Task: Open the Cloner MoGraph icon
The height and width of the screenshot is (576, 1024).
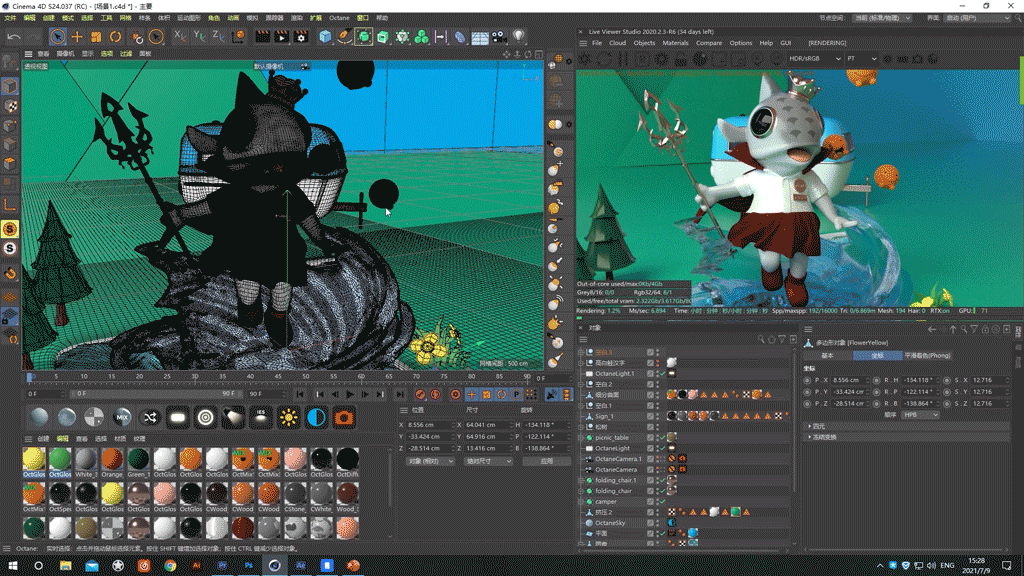Action: [422, 37]
